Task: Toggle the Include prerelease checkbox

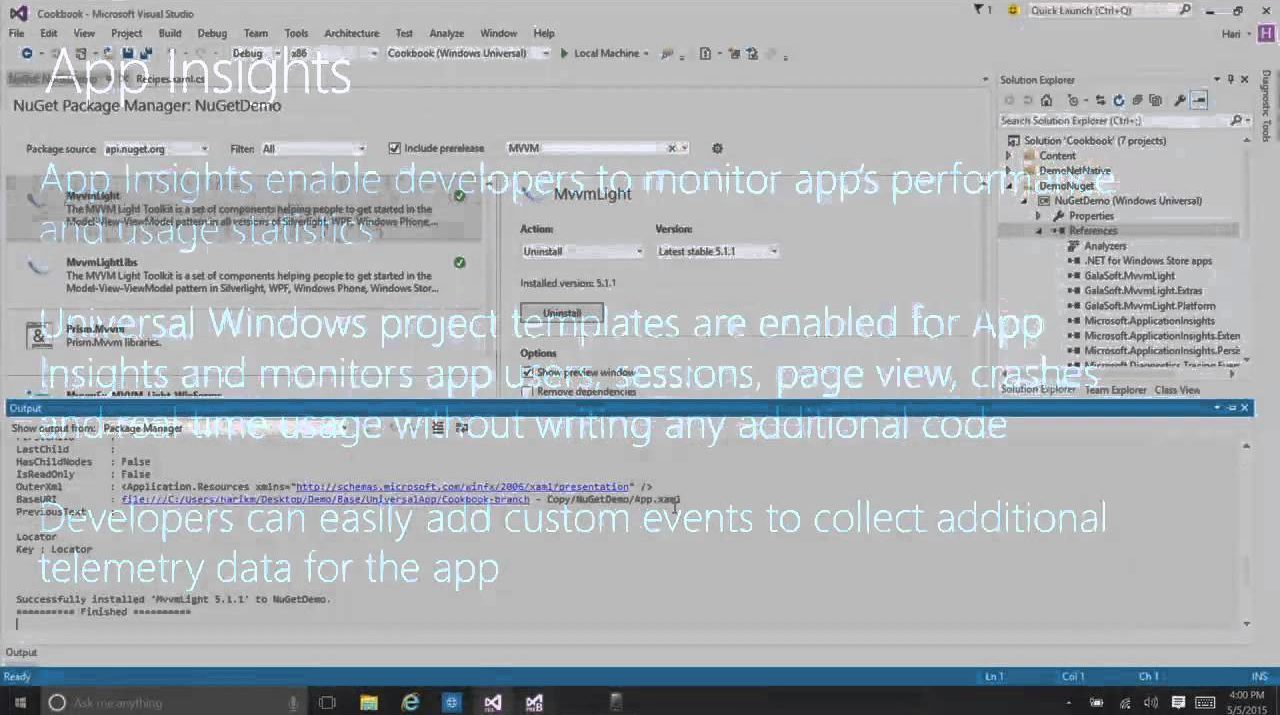Action: pyautogui.click(x=395, y=148)
